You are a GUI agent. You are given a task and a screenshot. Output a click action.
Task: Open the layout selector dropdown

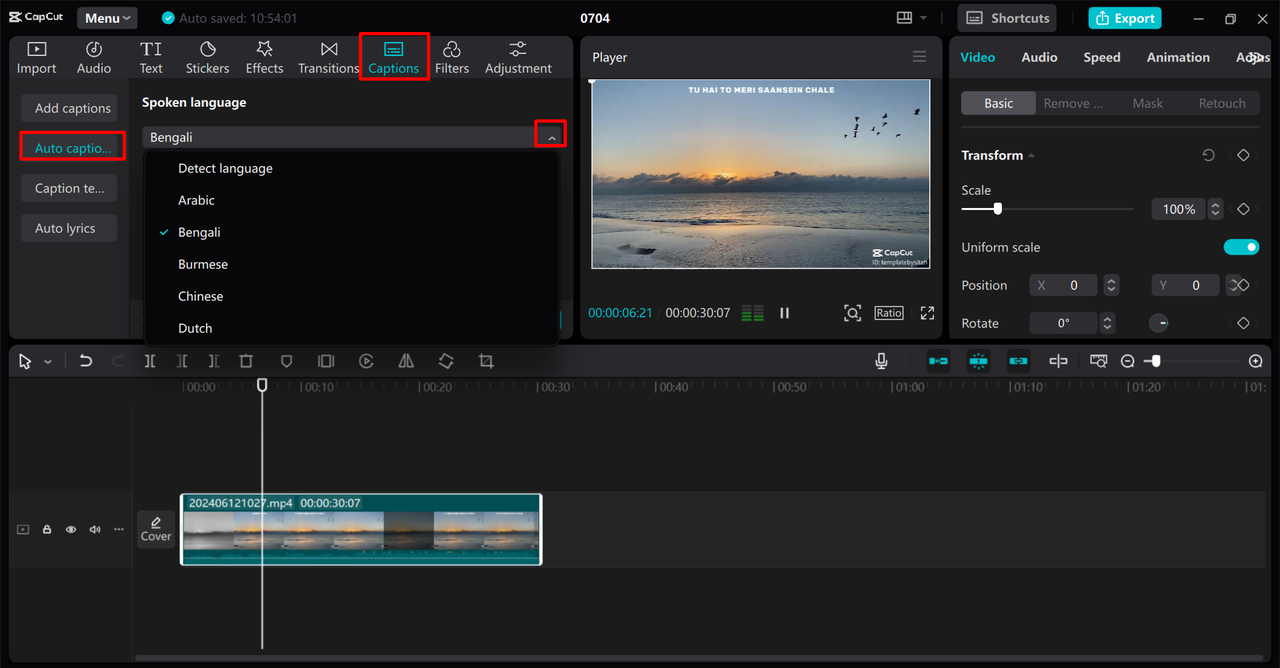911,18
